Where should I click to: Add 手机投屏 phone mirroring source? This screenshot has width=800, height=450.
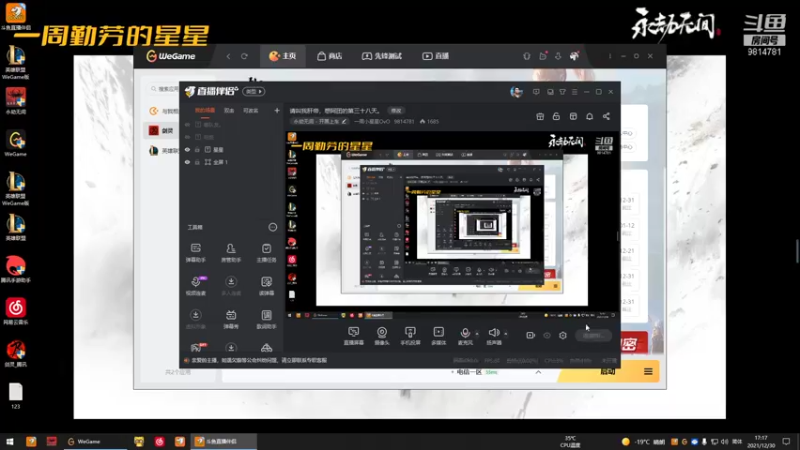tap(410, 336)
